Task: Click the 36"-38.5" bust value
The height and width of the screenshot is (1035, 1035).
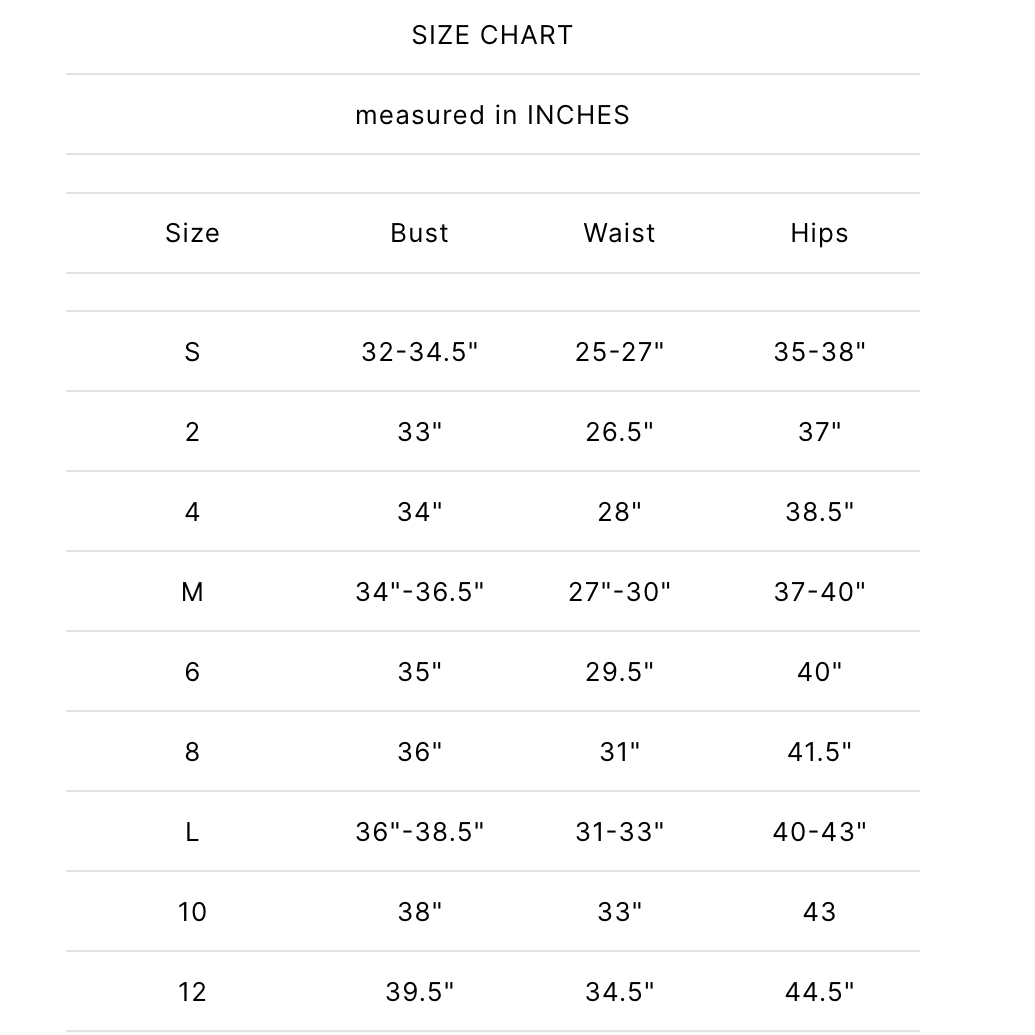Action: pos(419,832)
